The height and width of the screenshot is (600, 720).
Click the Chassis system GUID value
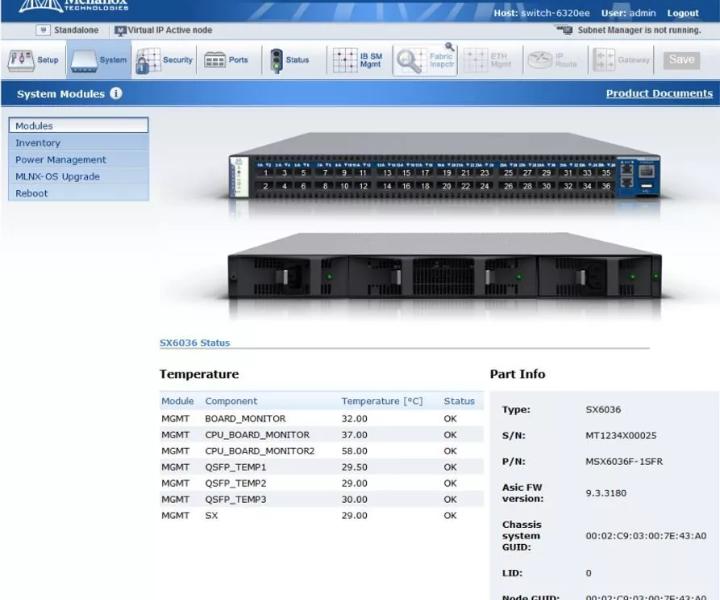(x=646, y=536)
